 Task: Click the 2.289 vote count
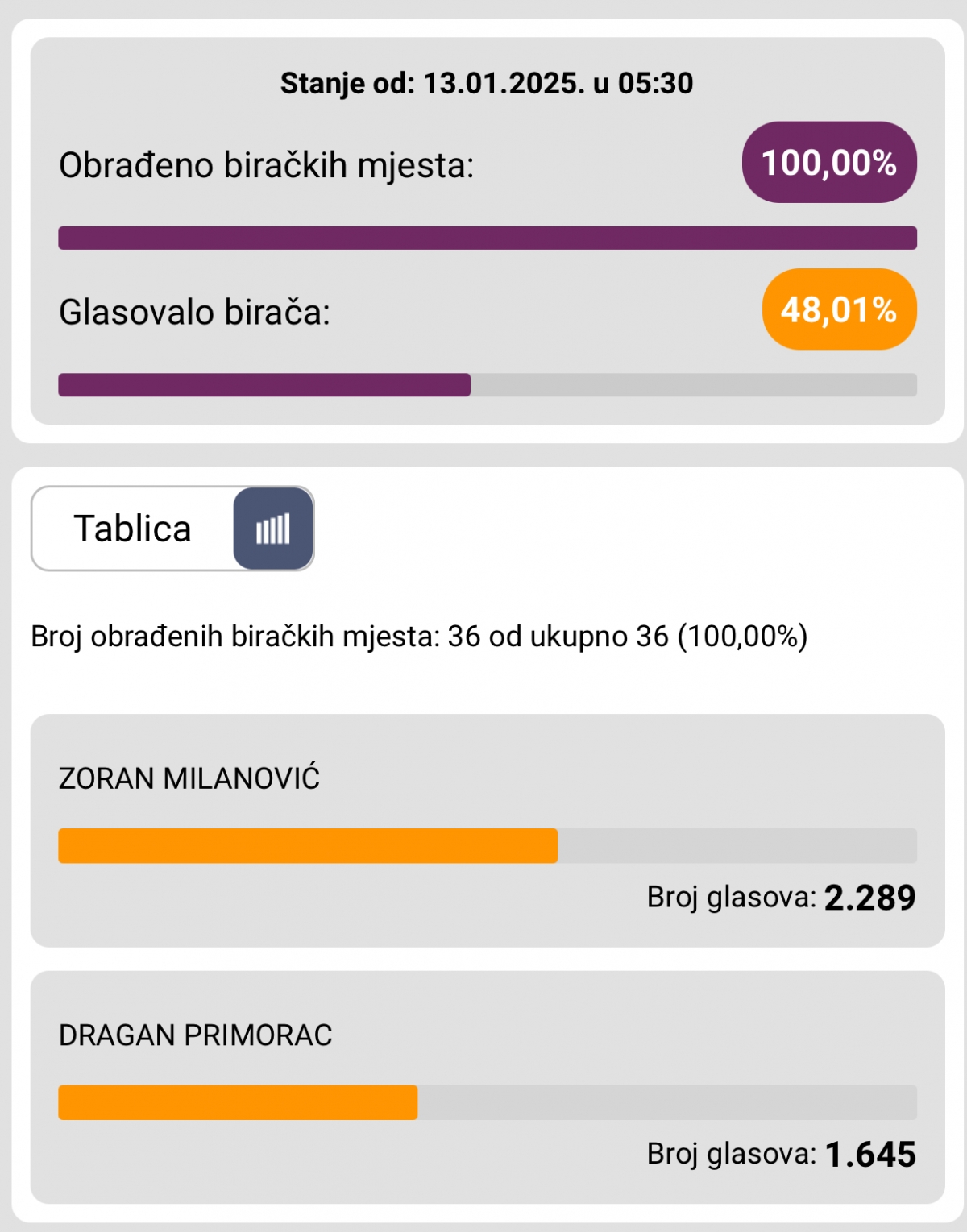[x=869, y=898]
